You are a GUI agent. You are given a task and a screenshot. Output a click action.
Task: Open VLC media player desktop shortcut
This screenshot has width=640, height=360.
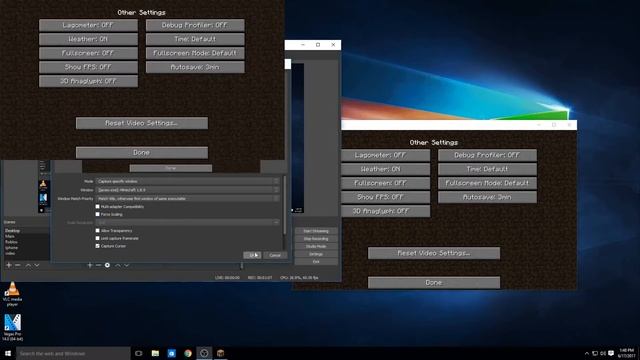point(12,294)
